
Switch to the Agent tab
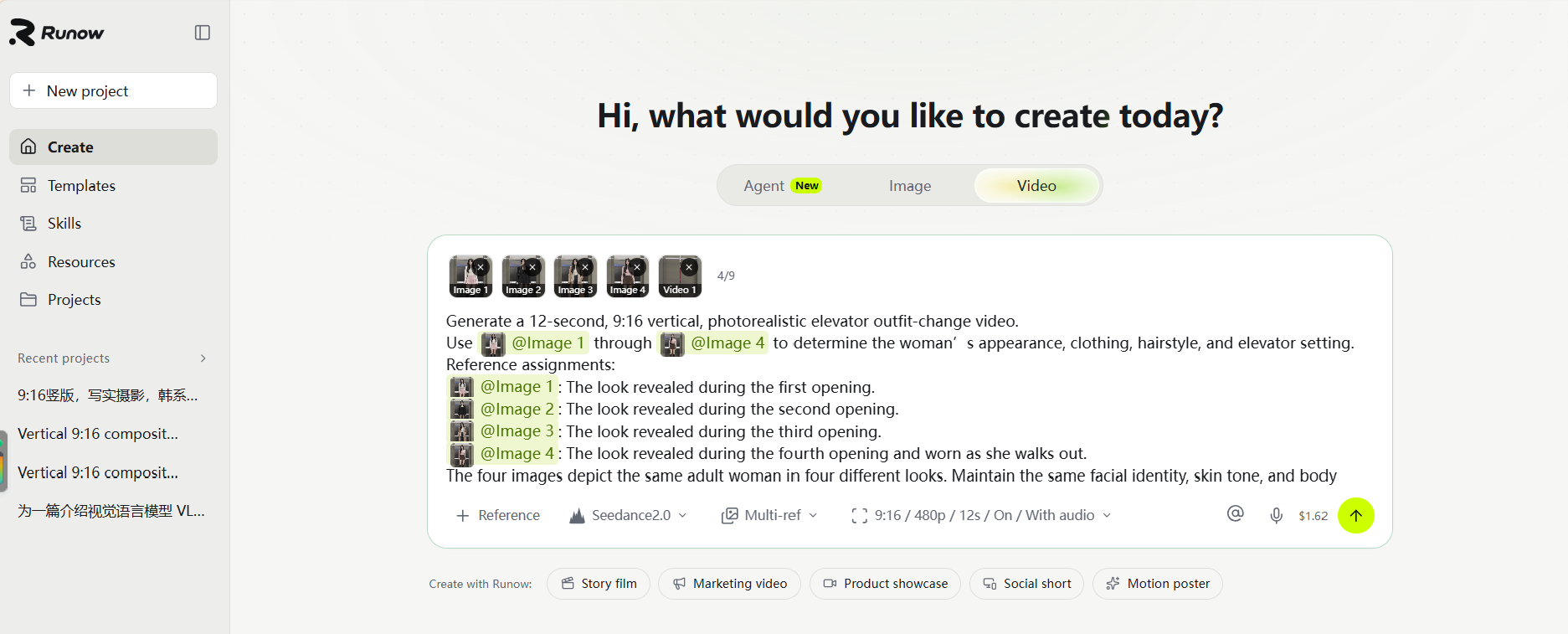[782, 186]
